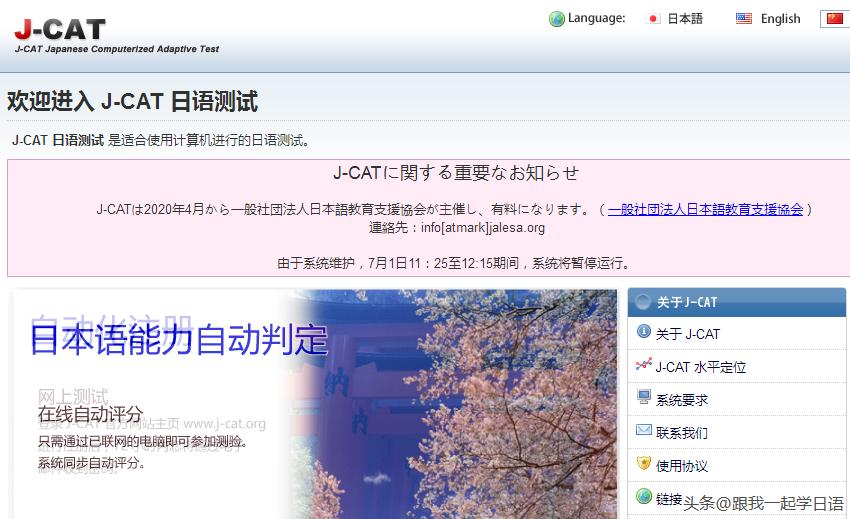Click the US flag icon

[744, 19]
